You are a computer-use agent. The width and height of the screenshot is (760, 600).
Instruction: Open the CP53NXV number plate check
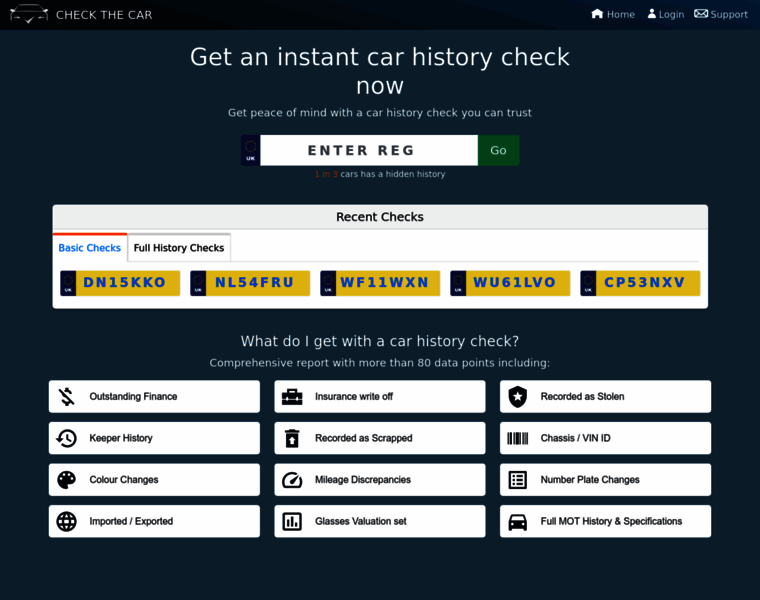[640, 283]
